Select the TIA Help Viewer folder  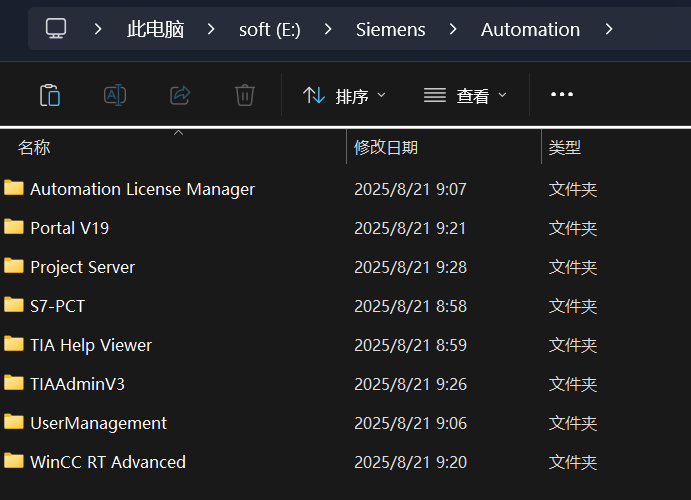click(x=91, y=345)
